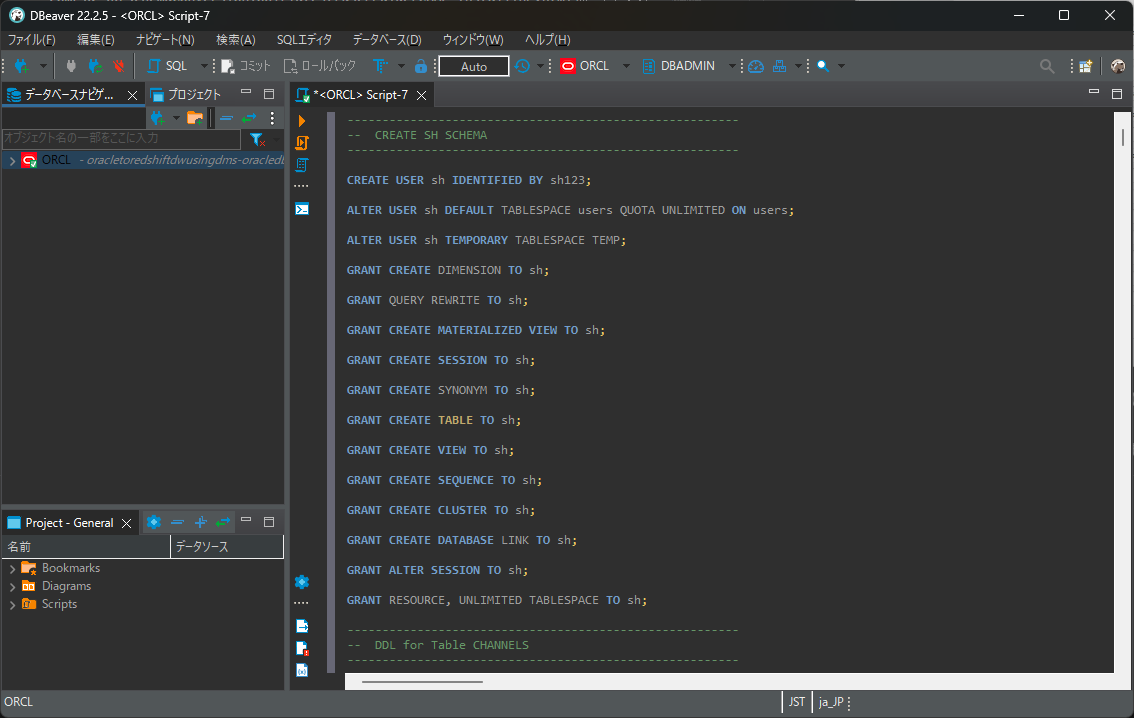Click the export output file-arrow icon
Viewport: 1134px width, 718px height.
pos(302,626)
